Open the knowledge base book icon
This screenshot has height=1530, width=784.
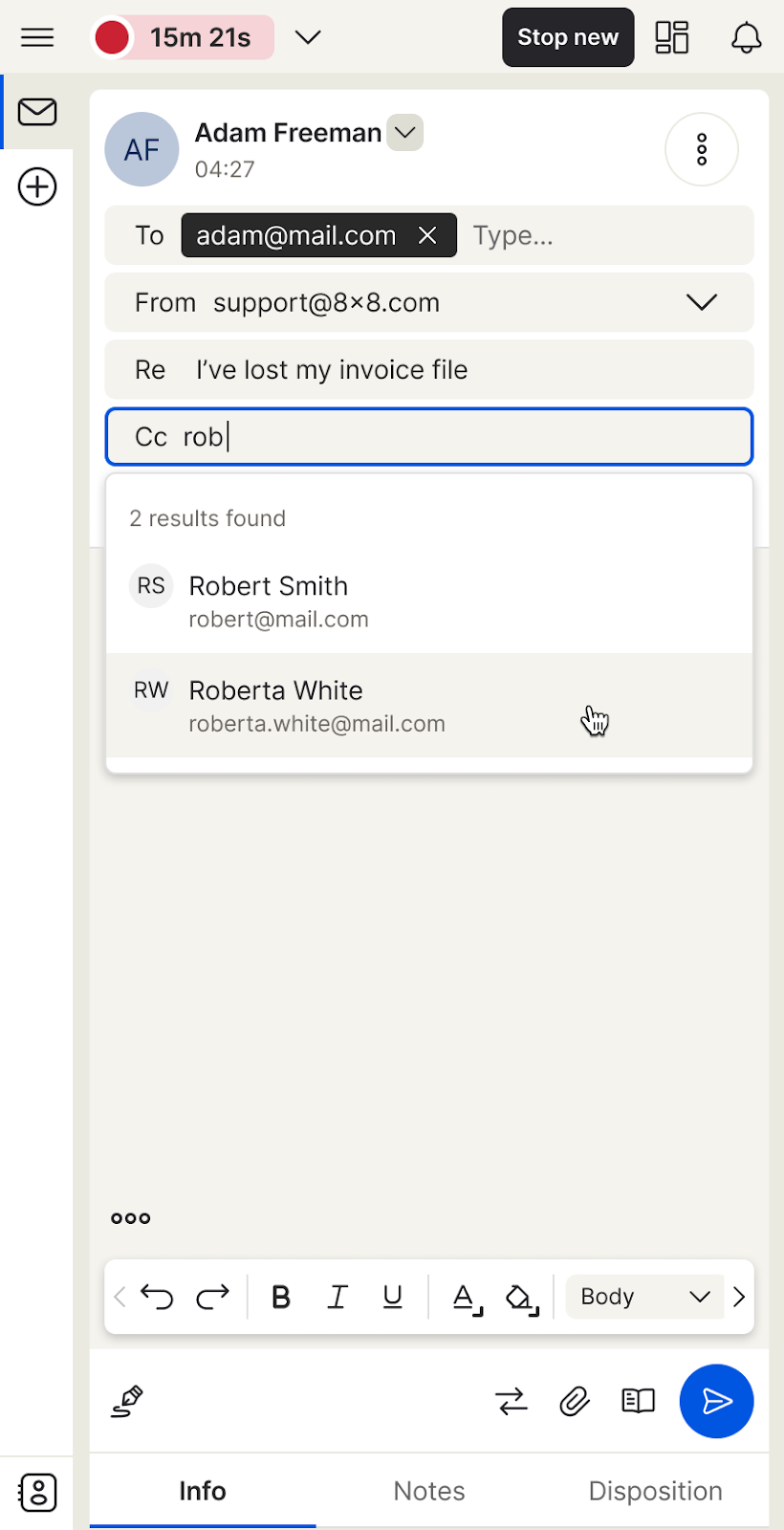point(638,1401)
